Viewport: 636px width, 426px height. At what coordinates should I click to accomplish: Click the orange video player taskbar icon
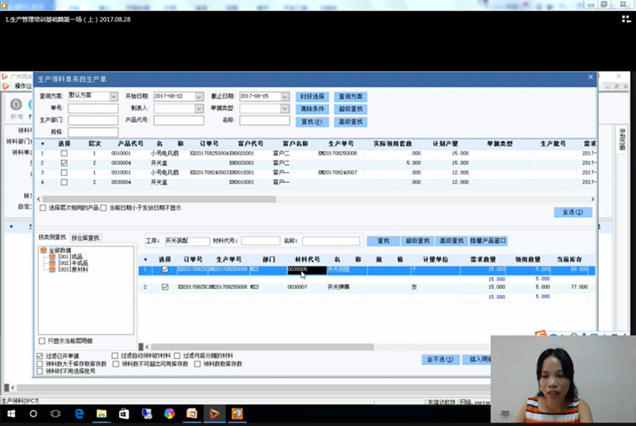pyautogui.click(x=214, y=413)
